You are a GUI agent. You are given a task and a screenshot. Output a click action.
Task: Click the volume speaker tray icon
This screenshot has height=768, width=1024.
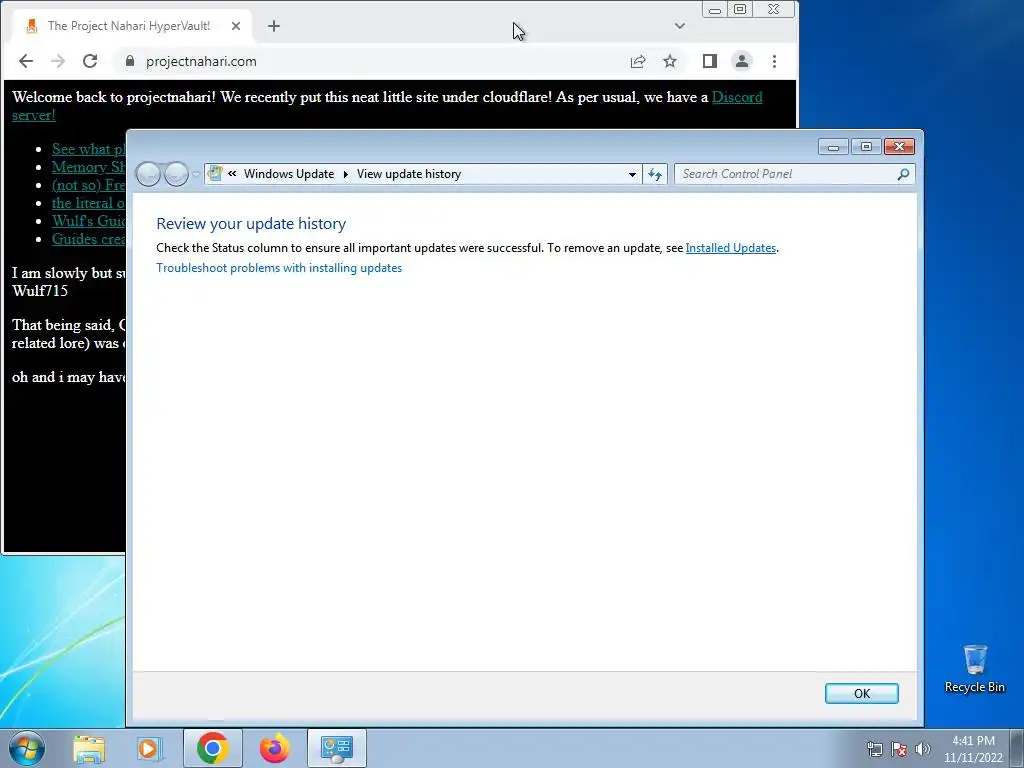pyautogui.click(x=922, y=749)
